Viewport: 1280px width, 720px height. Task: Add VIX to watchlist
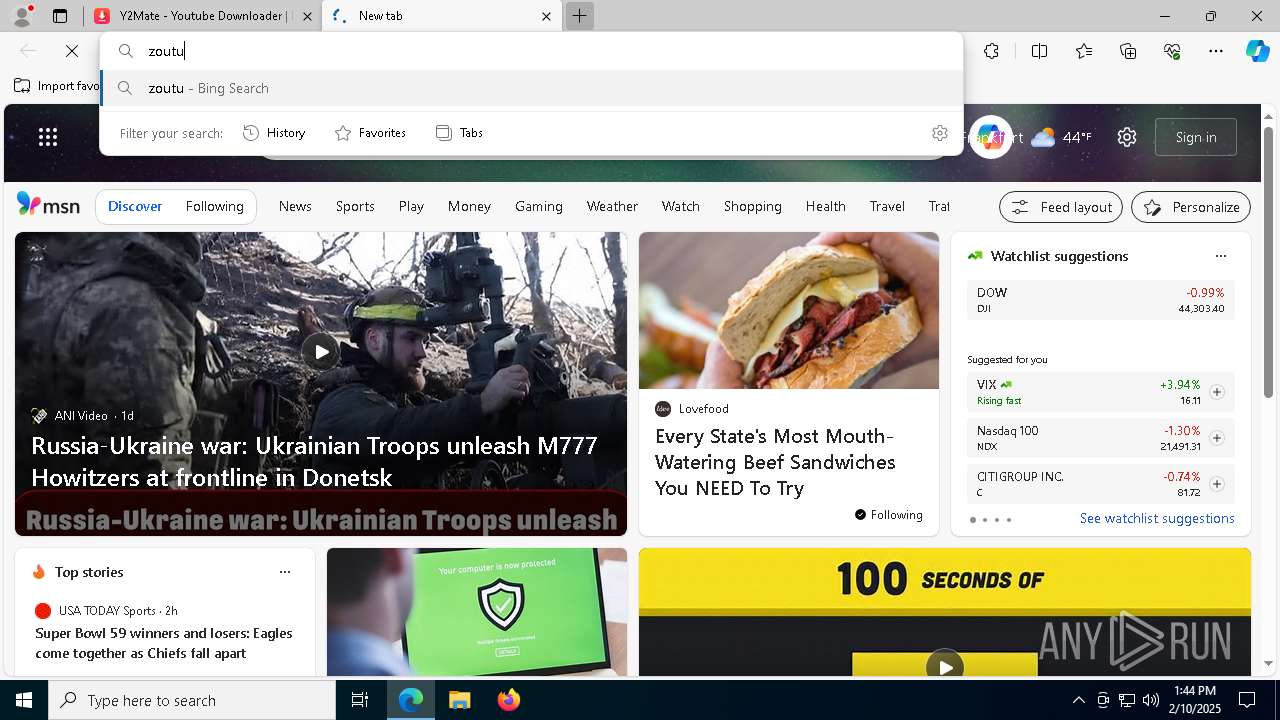1216,392
